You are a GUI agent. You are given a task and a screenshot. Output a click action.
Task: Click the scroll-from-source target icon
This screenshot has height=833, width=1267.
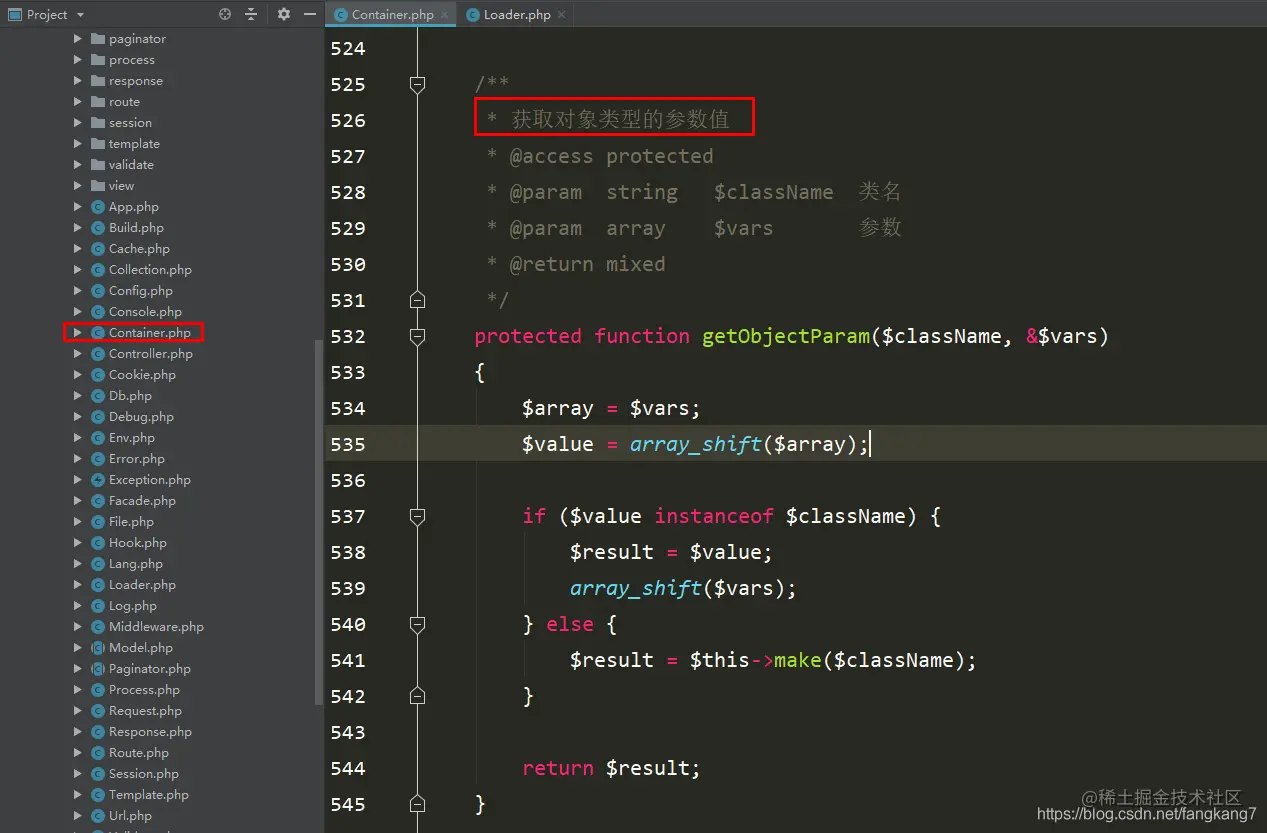click(x=224, y=14)
